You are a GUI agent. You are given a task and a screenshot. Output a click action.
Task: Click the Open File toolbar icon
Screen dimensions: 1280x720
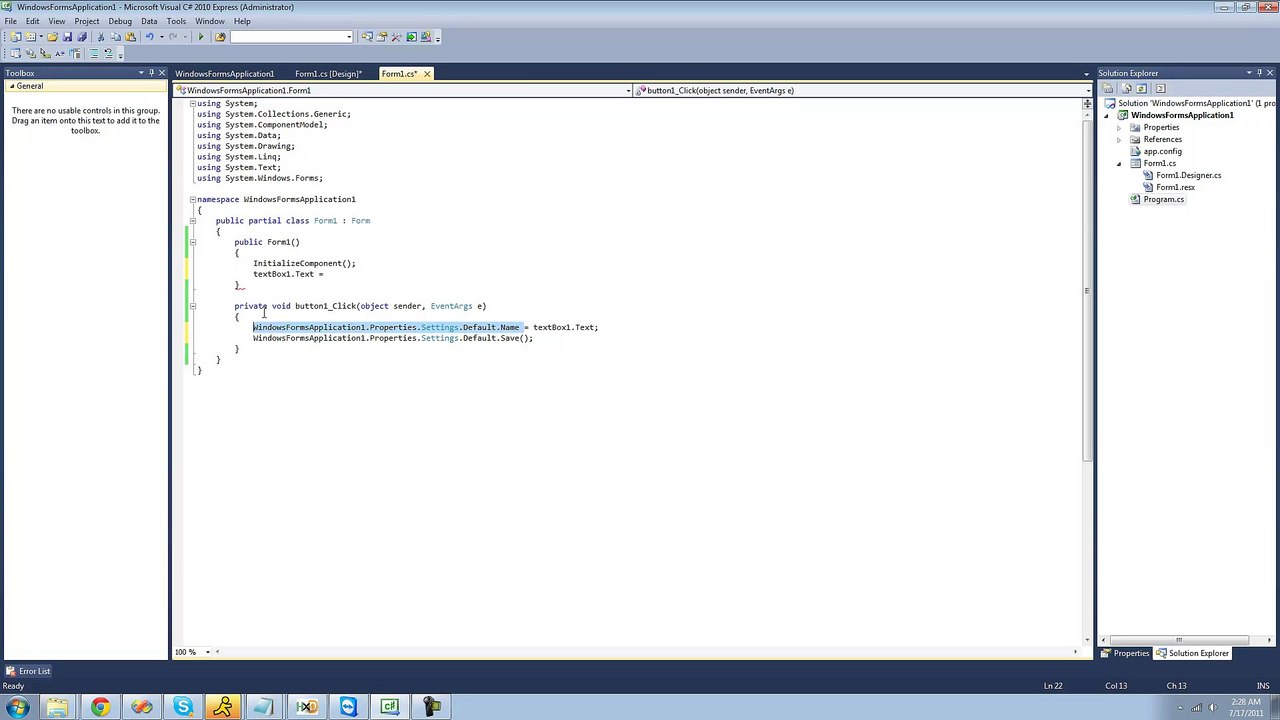52,37
